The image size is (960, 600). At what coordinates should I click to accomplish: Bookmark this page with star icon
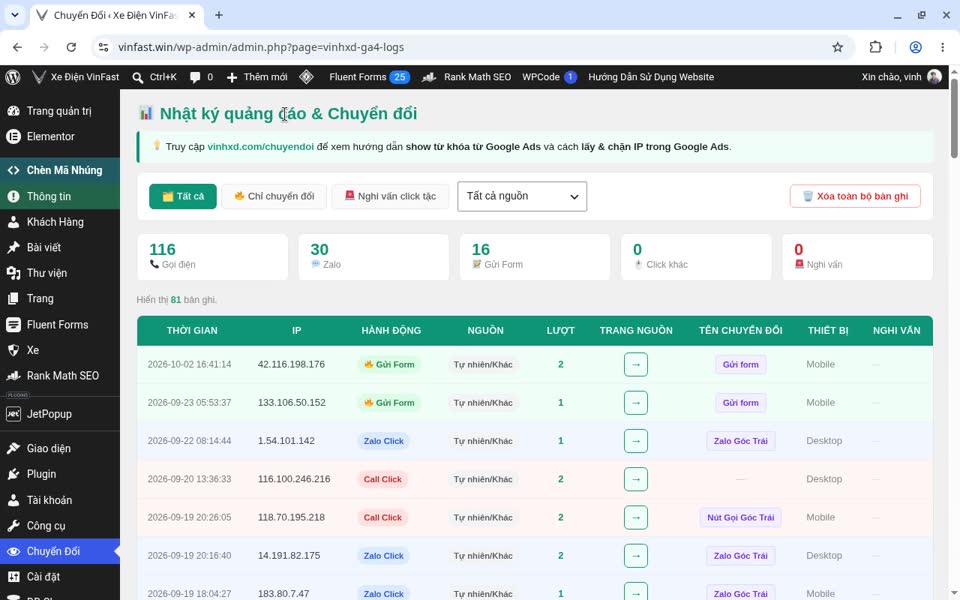tap(838, 47)
